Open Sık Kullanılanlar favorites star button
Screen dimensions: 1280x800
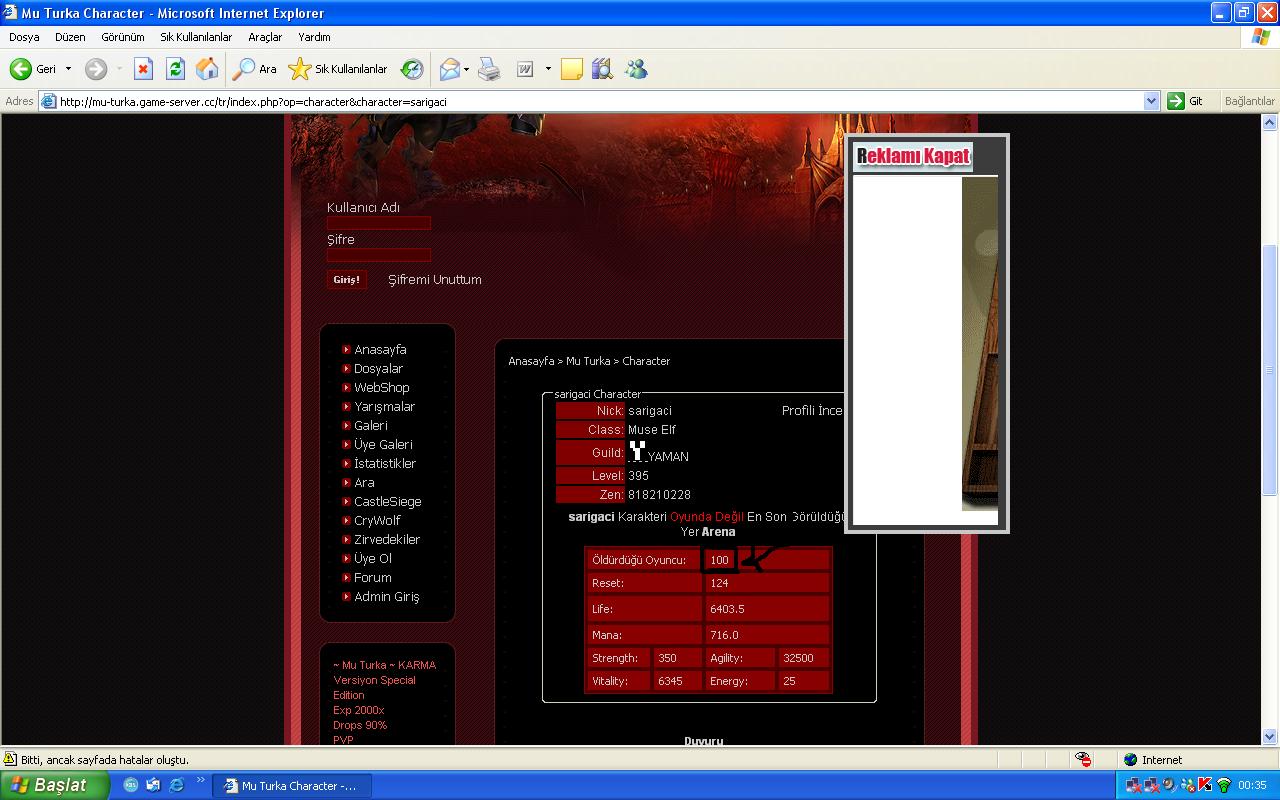[x=338, y=69]
